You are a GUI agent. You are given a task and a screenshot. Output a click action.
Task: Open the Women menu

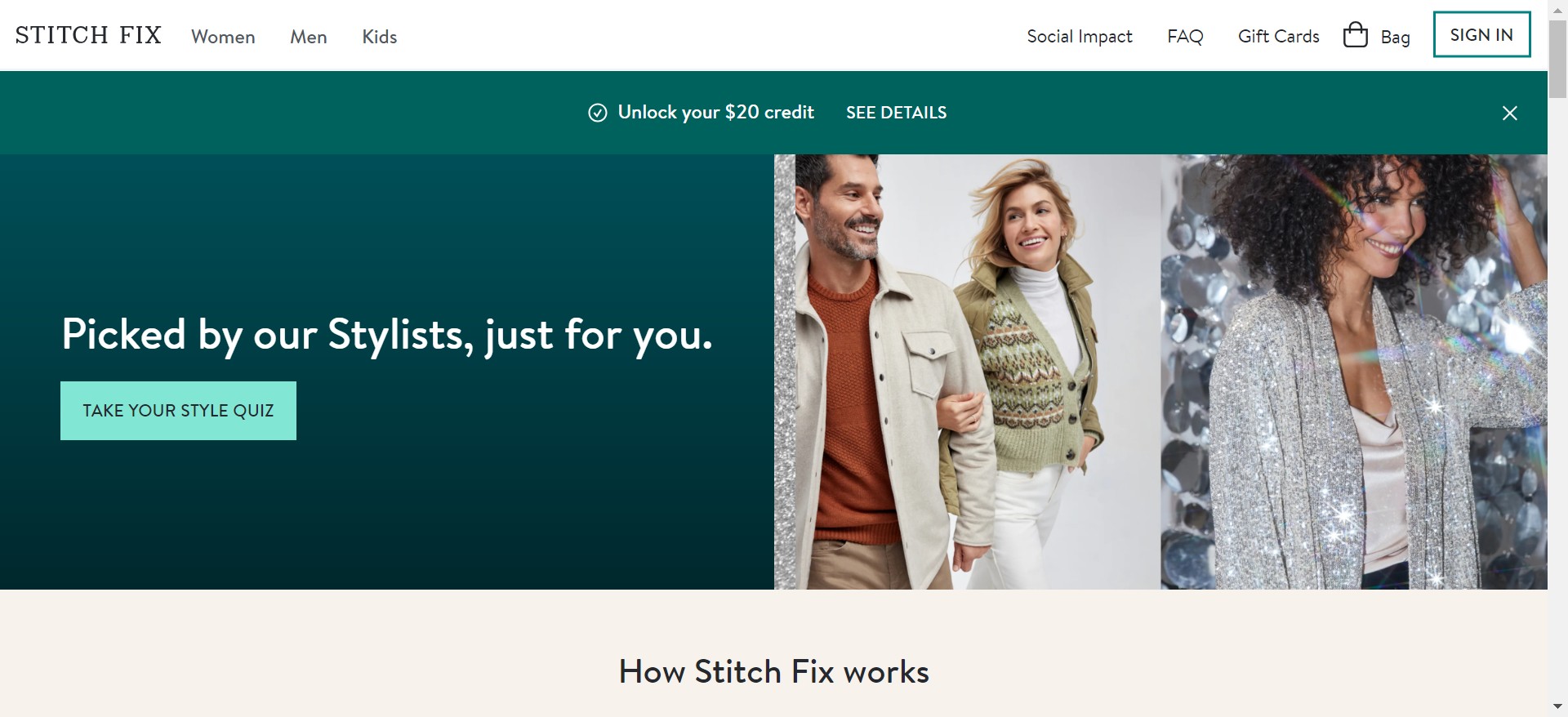[223, 37]
